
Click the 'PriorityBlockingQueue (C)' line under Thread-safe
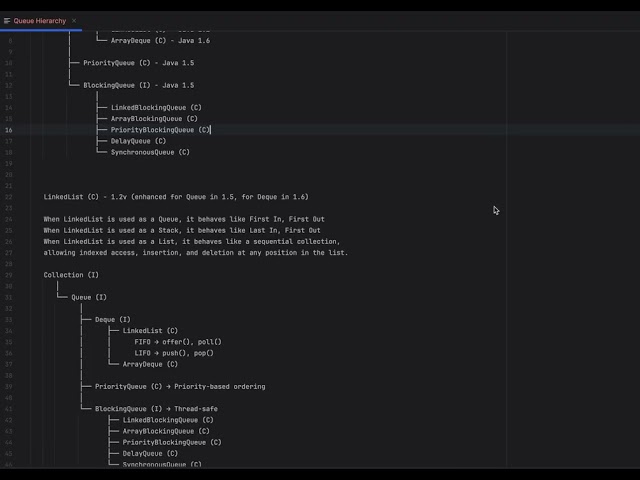(172, 442)
